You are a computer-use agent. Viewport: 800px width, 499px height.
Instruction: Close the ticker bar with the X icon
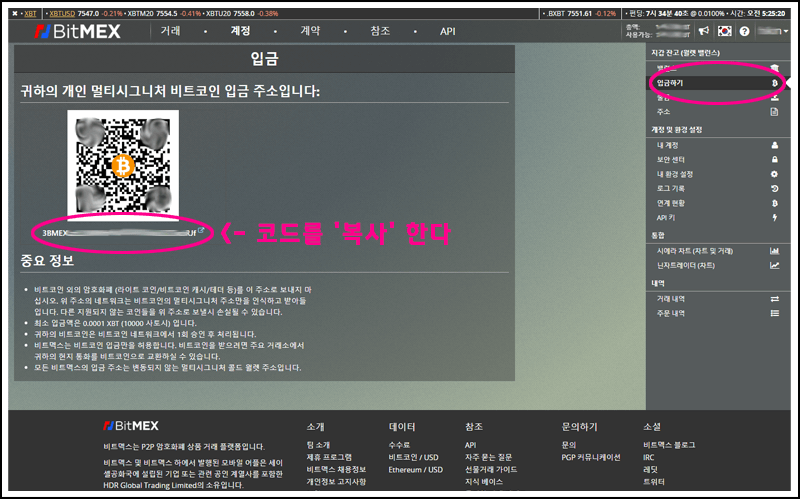click(x=15, y=14)
